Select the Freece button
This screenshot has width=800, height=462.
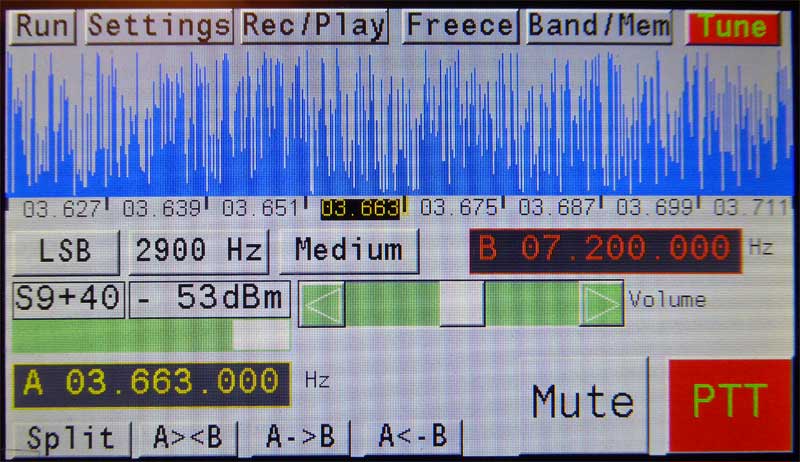(460, 27)
